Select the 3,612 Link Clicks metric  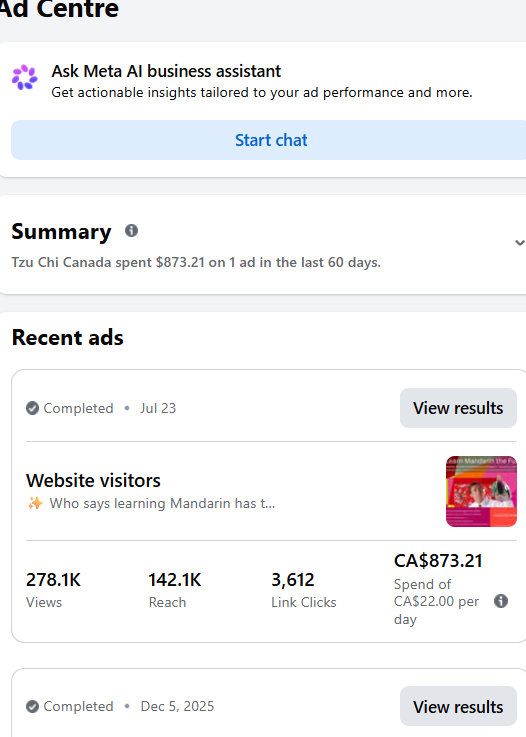[x=304, y=589]
